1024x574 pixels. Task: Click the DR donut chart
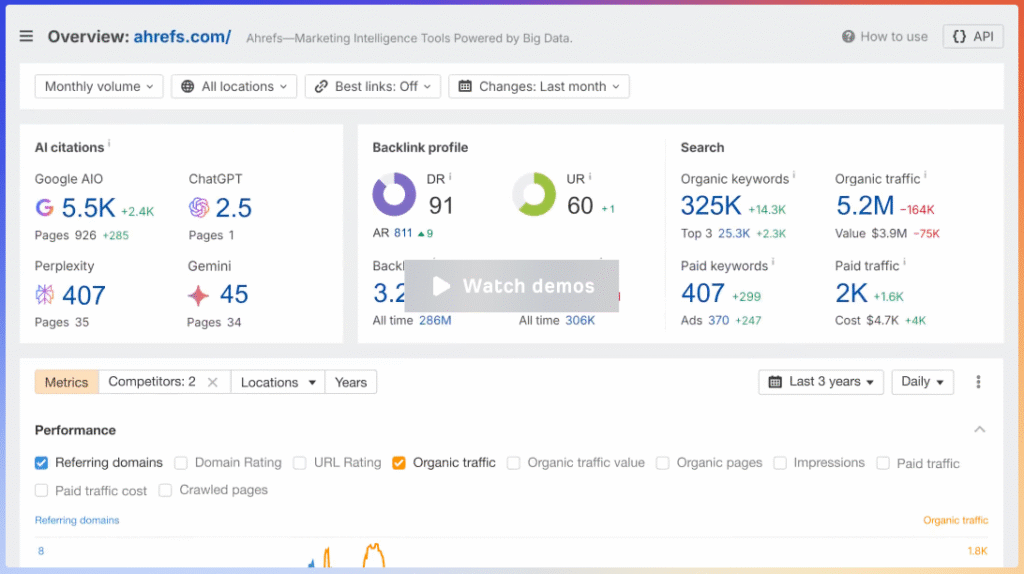pos(394,195)
